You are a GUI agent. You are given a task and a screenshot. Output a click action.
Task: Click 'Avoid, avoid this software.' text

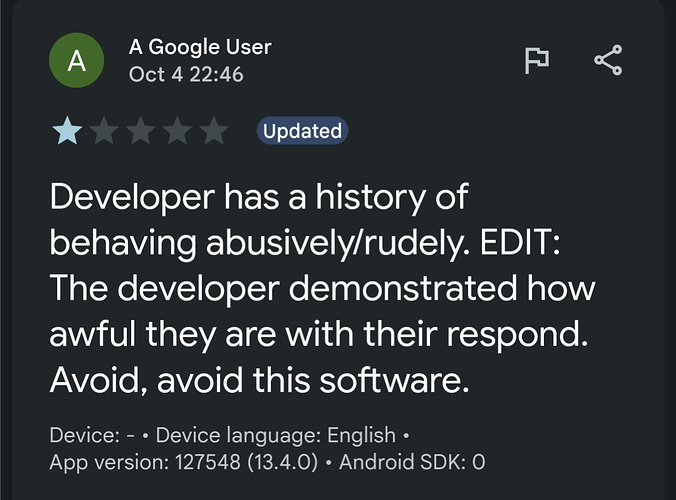coord(259,381)
